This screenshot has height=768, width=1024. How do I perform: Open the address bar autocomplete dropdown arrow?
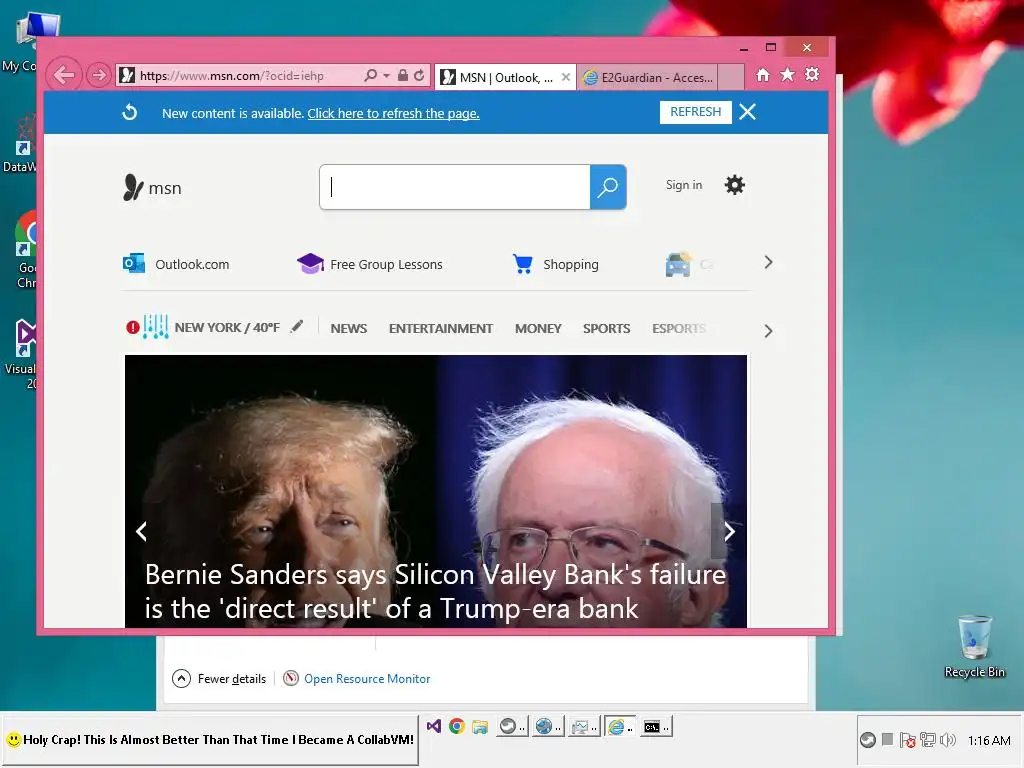(x=387, y=76)
